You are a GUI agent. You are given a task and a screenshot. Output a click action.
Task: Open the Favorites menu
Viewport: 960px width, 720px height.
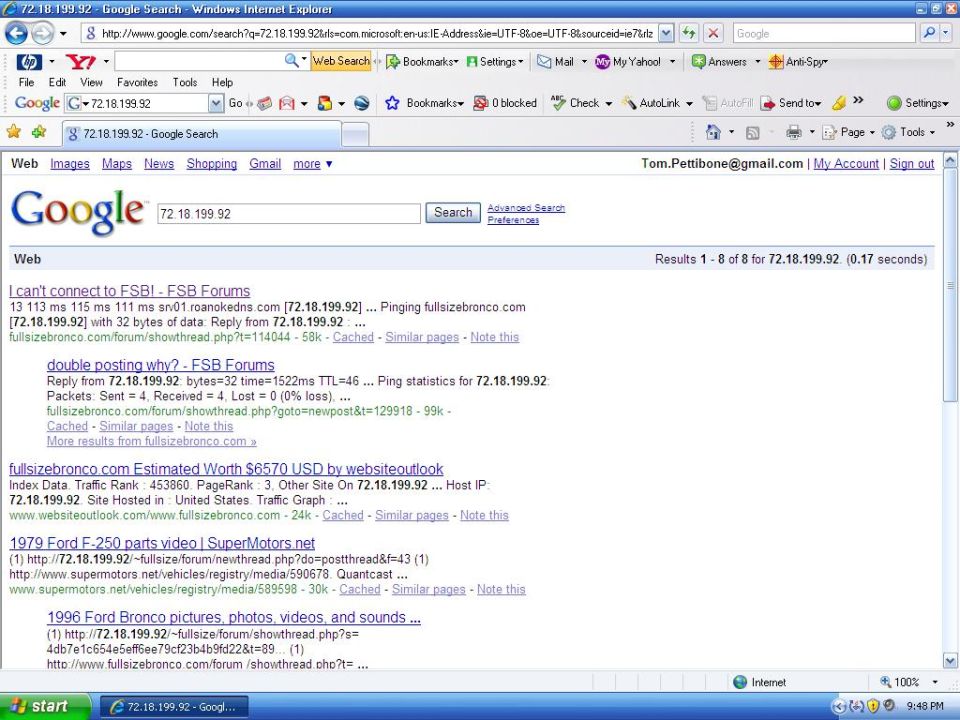click(x=137, y=82)
